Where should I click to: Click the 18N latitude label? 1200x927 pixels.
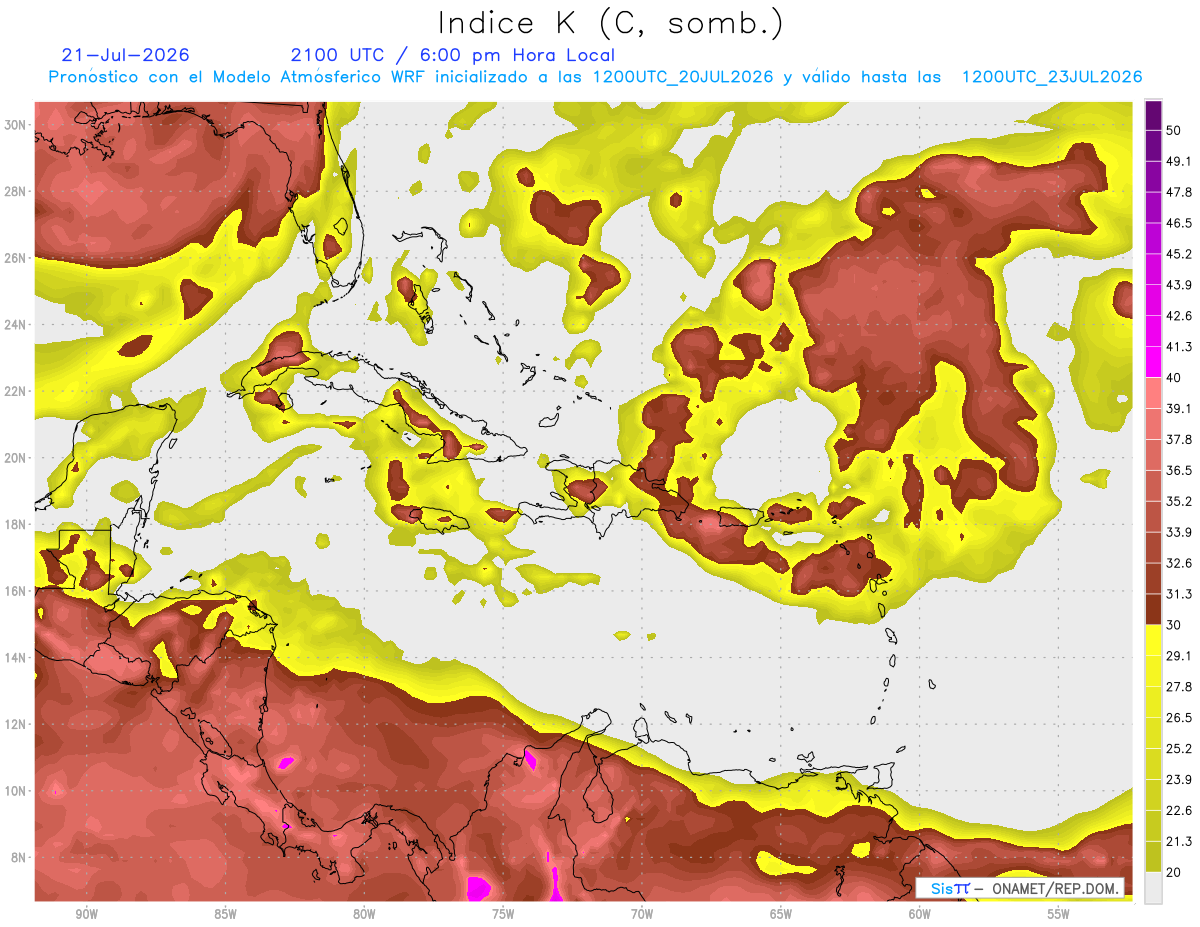(x=15, y=524)
